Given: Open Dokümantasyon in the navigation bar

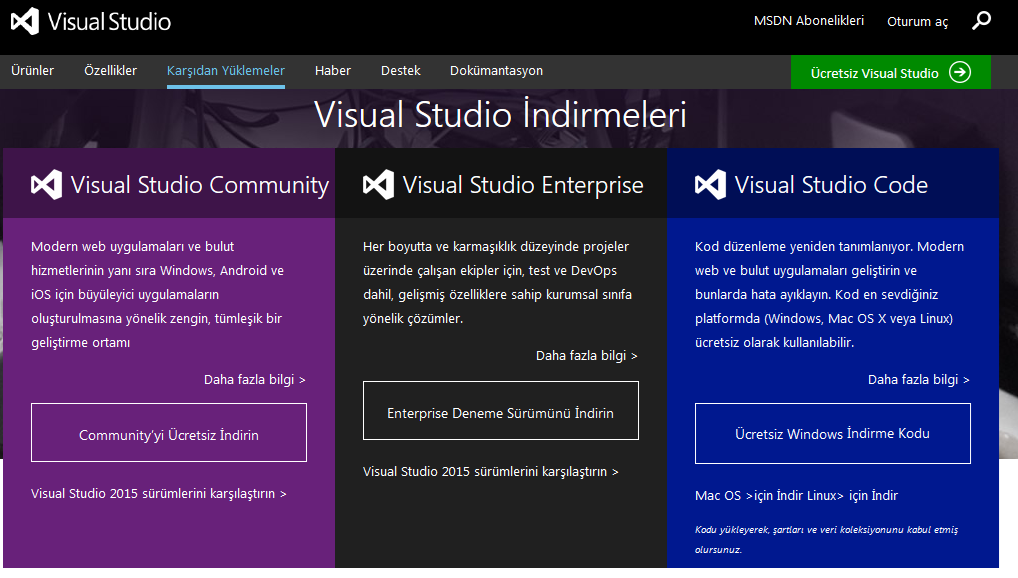Looking at the screenshot, I should [x=497, y=71].
